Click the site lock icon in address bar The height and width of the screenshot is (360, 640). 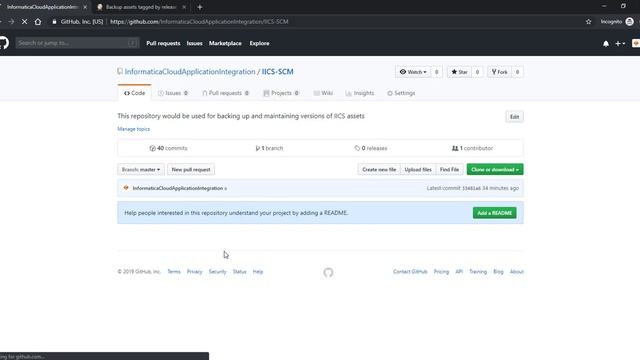(x=54, y=22)
